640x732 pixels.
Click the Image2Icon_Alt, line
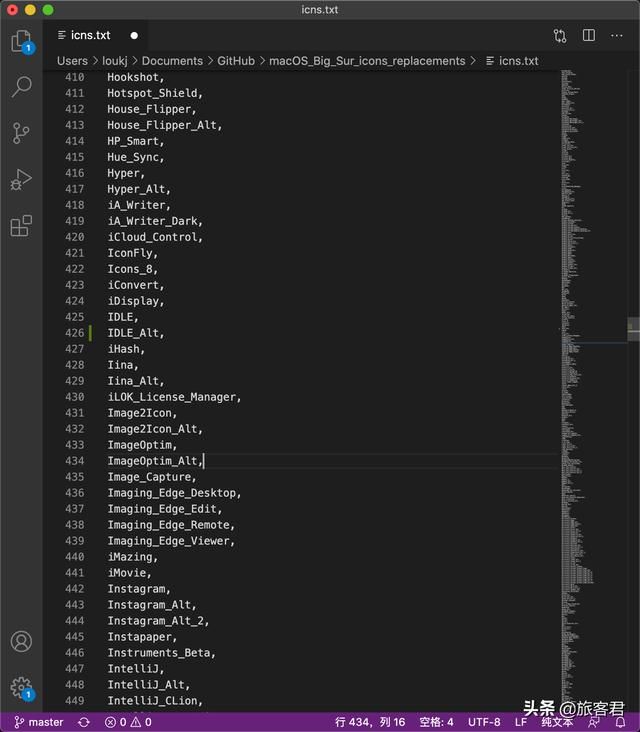tap(155, 429)
